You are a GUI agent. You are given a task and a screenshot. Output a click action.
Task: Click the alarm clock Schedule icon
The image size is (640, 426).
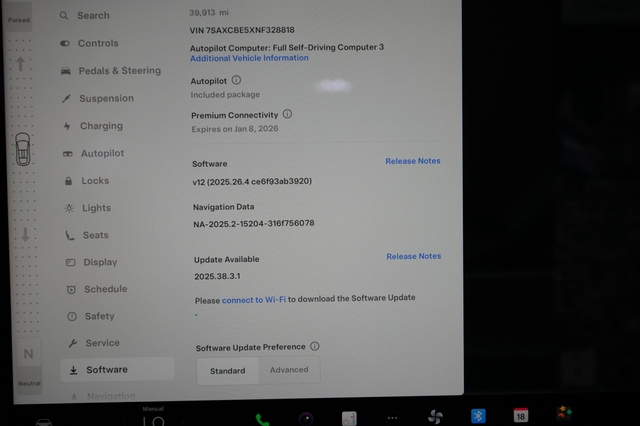[x=71, y=290]
